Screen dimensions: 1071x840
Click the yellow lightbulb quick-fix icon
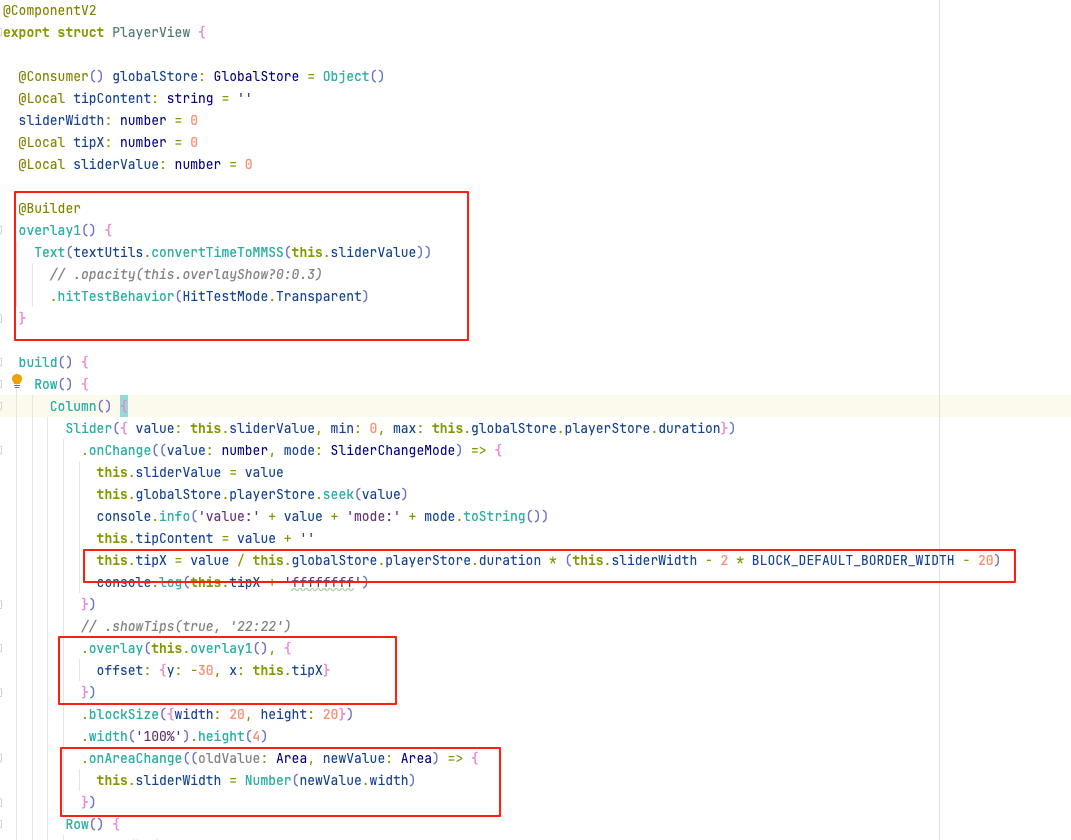click(16, 381)
